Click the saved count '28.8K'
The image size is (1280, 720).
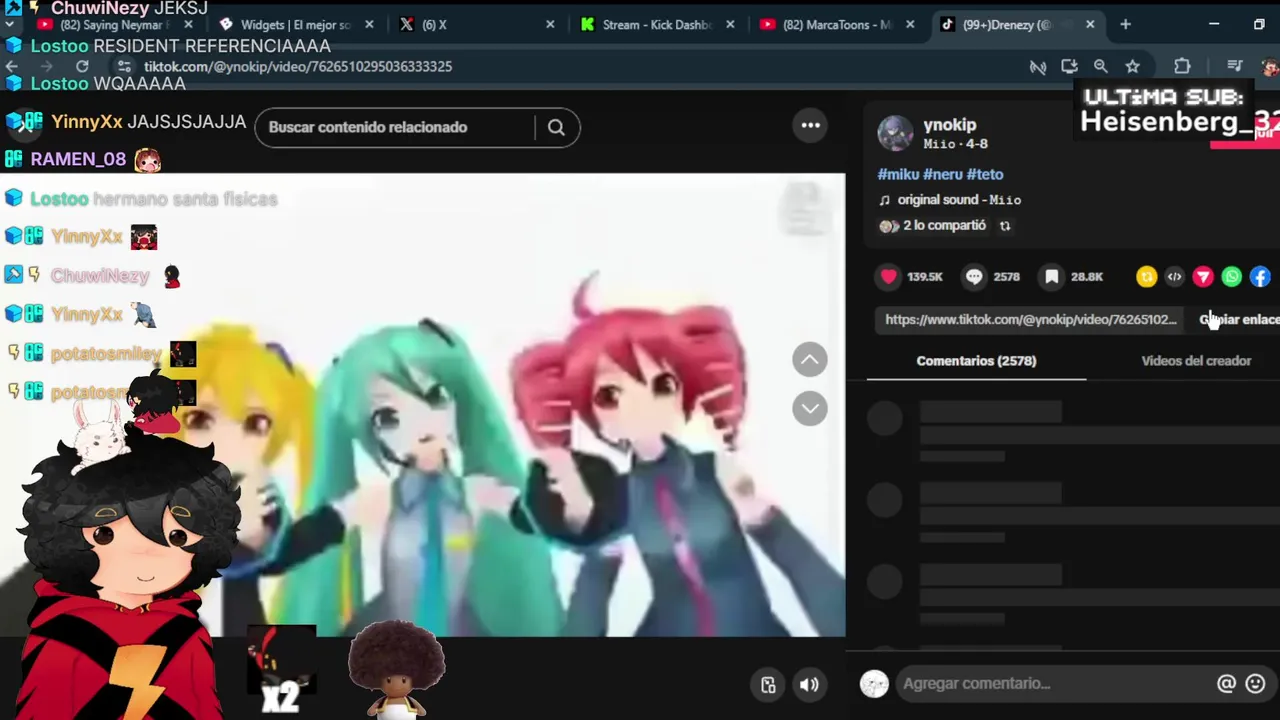1087,277
